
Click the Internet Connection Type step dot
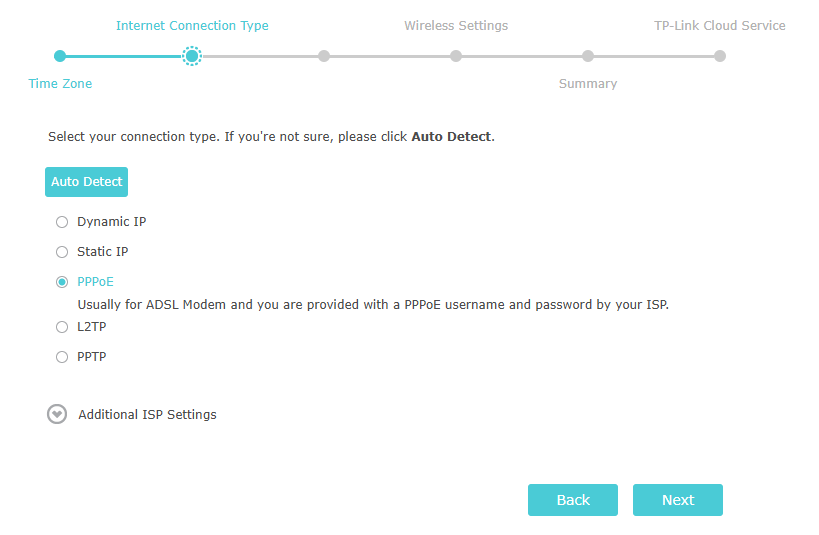pos(192,56)
